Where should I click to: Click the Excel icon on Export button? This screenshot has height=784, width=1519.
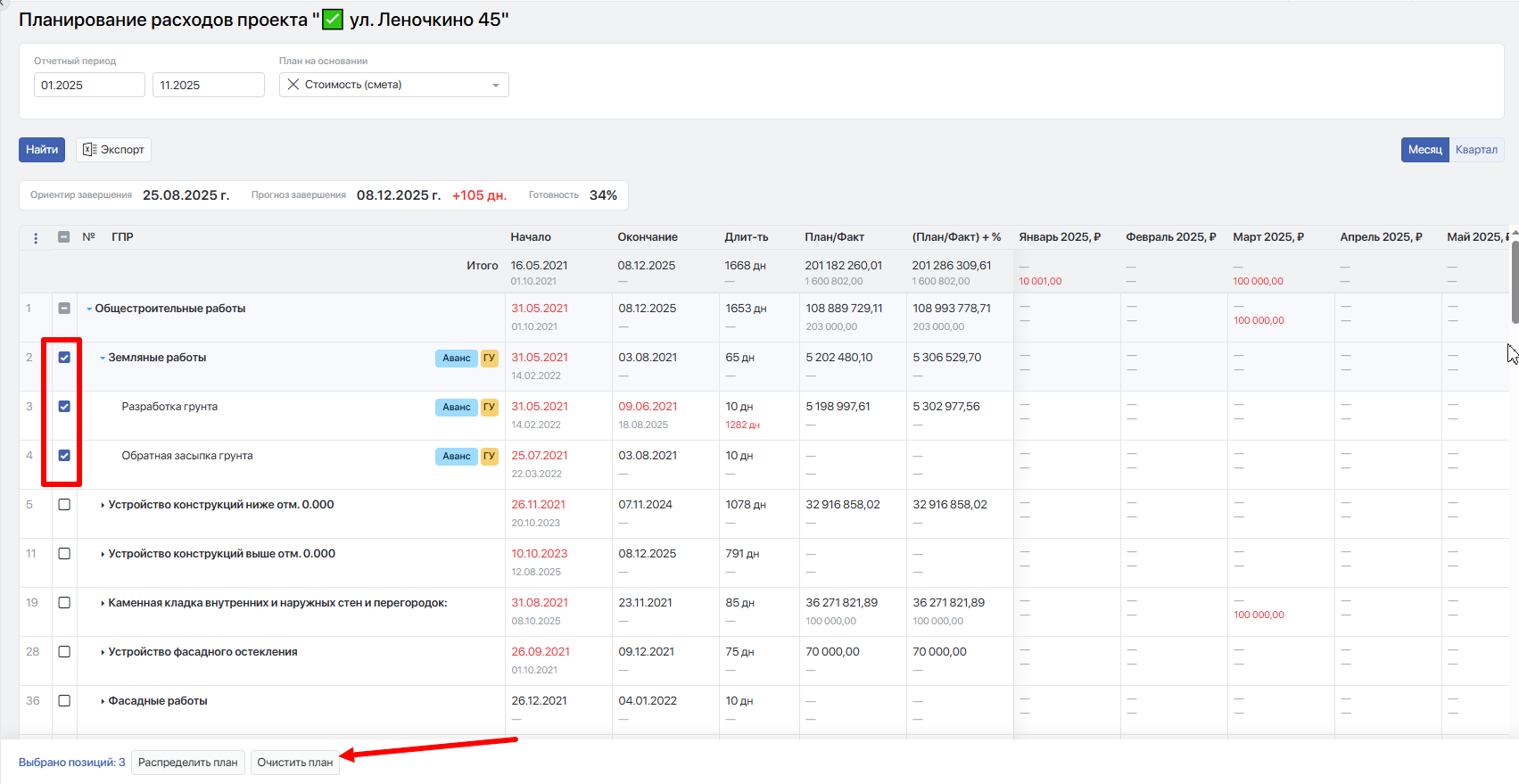tap(89, 150)
